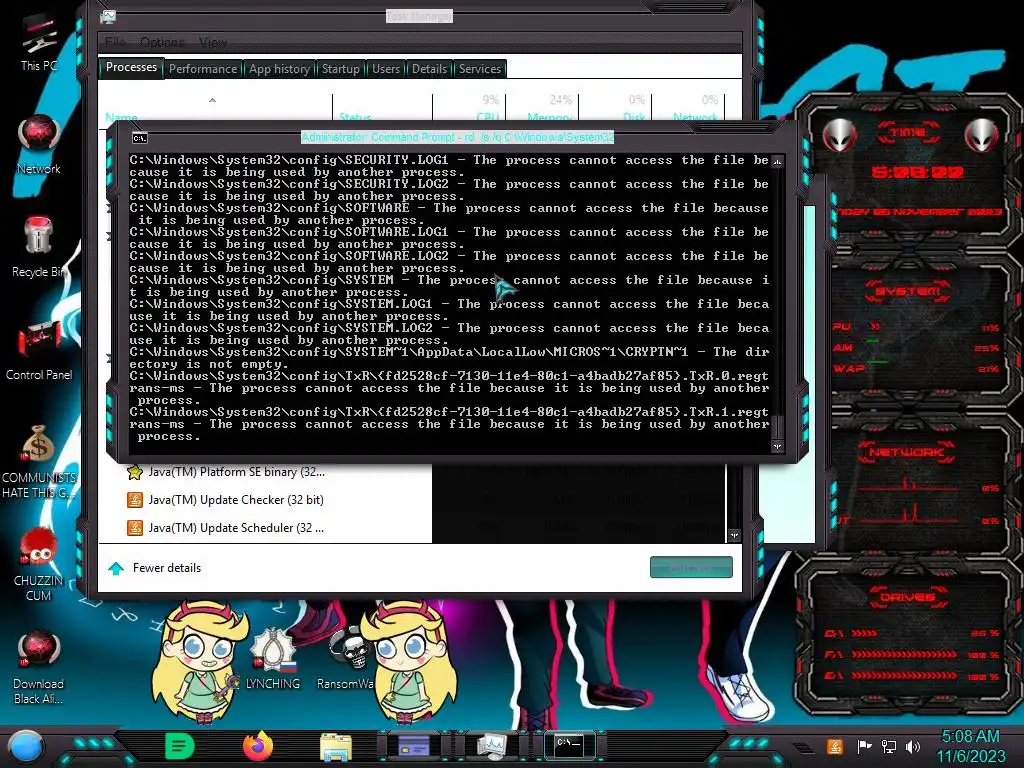Switch to Command Prompt via taskbar icon
This screenshot has width=1024, height=768.
coord(569,746)
